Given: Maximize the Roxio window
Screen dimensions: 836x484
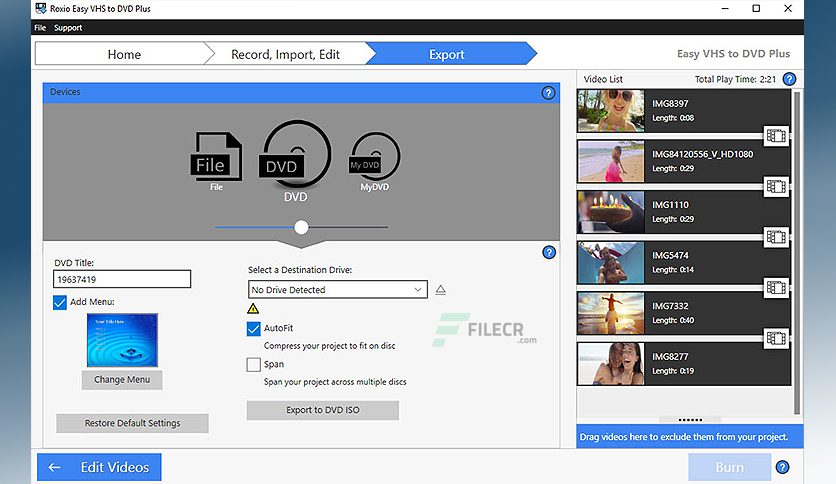Looking at the screenshot, I should (756, 9).
